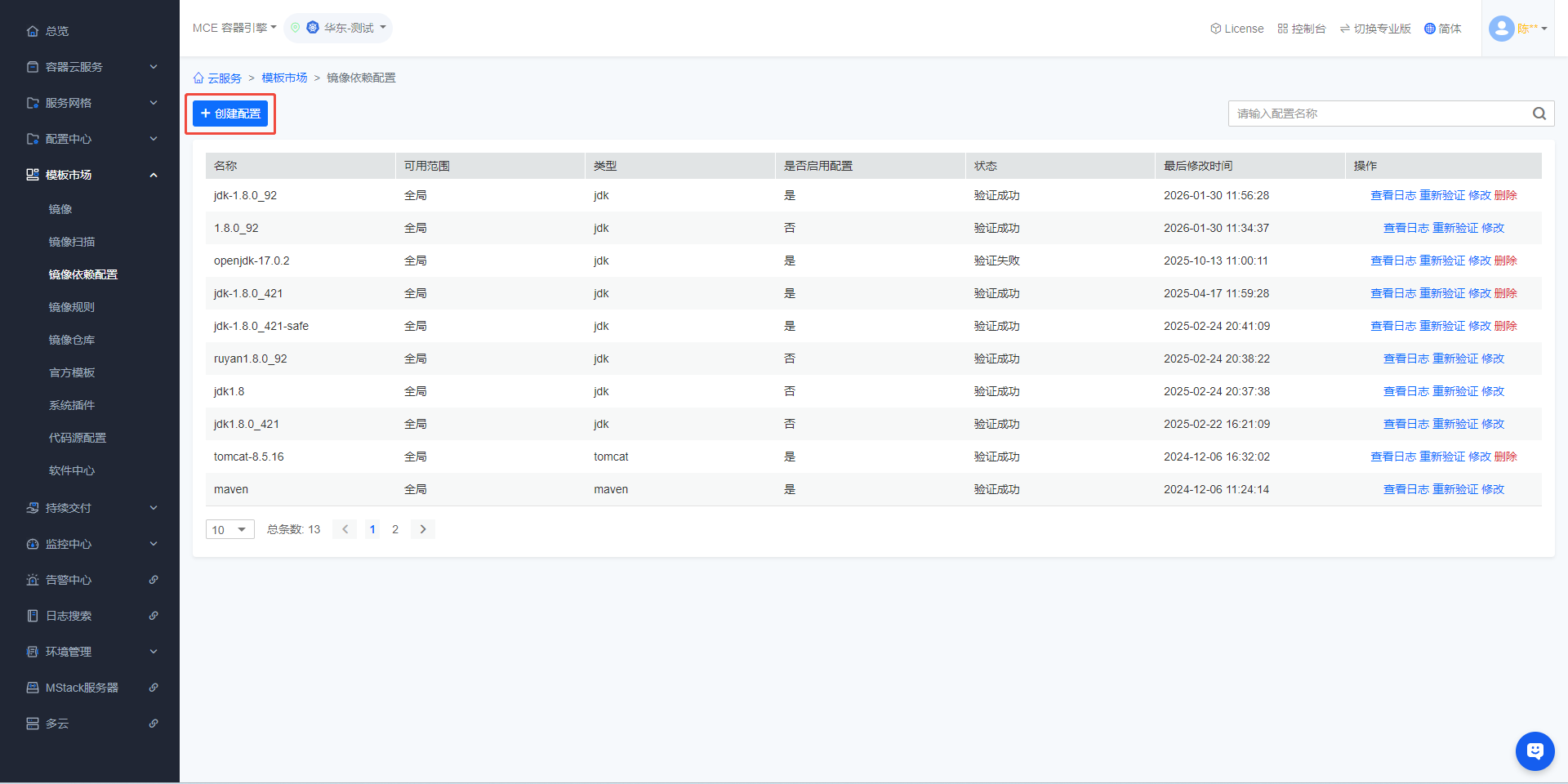Select 代码源配置 in sidebar
This screenshot has height=784, width=1568.
click(78, 438)
